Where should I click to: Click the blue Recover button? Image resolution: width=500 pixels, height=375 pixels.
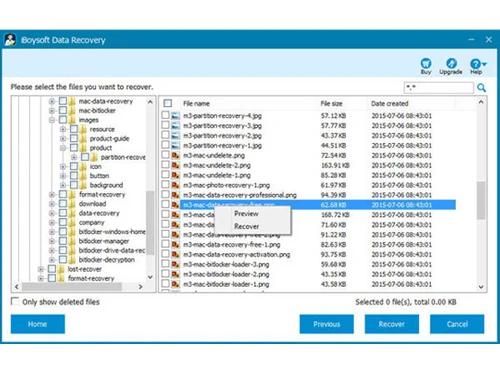pyautogui.click(x=392, y=324)
